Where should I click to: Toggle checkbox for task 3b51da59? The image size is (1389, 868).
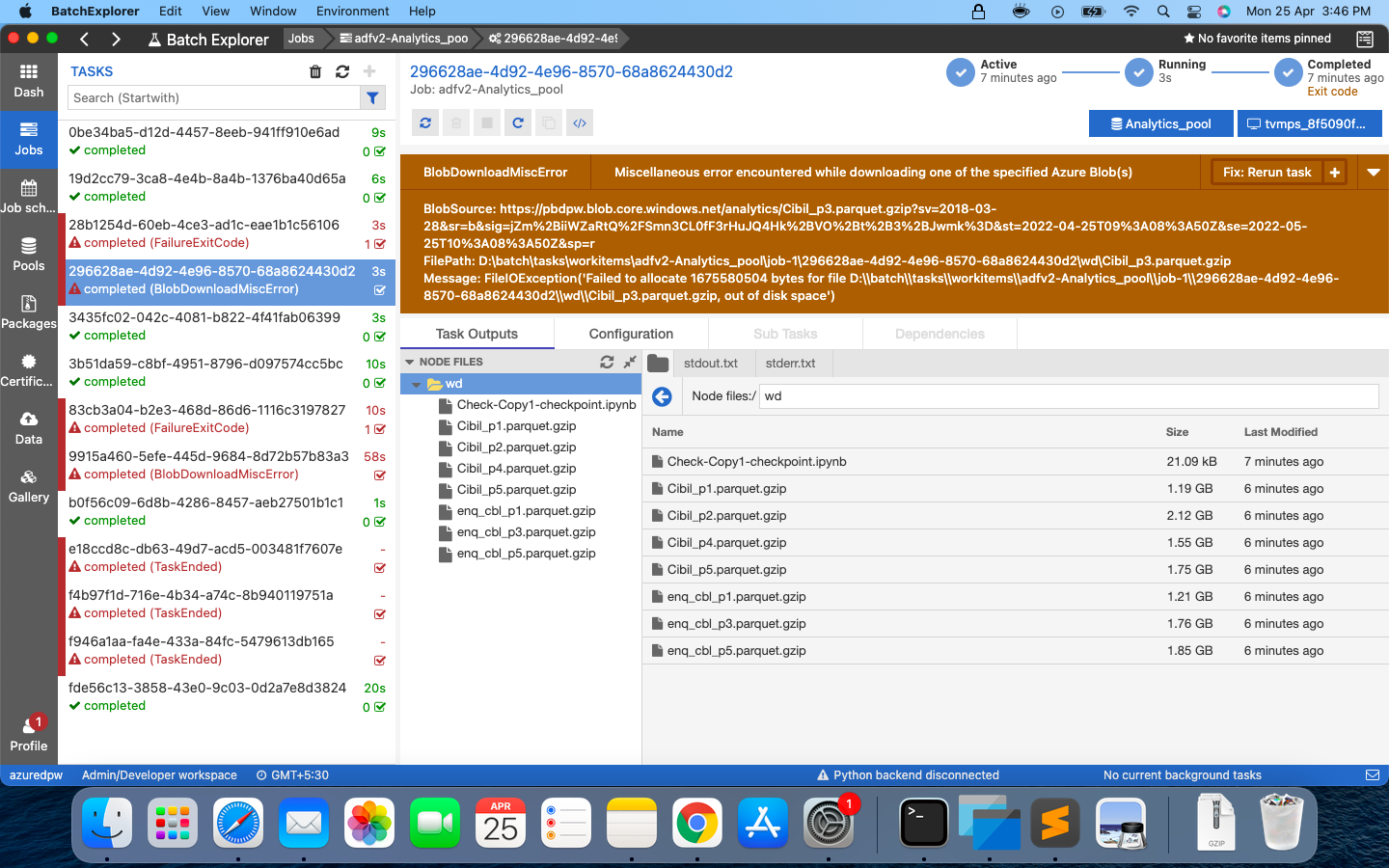(380, 383)
